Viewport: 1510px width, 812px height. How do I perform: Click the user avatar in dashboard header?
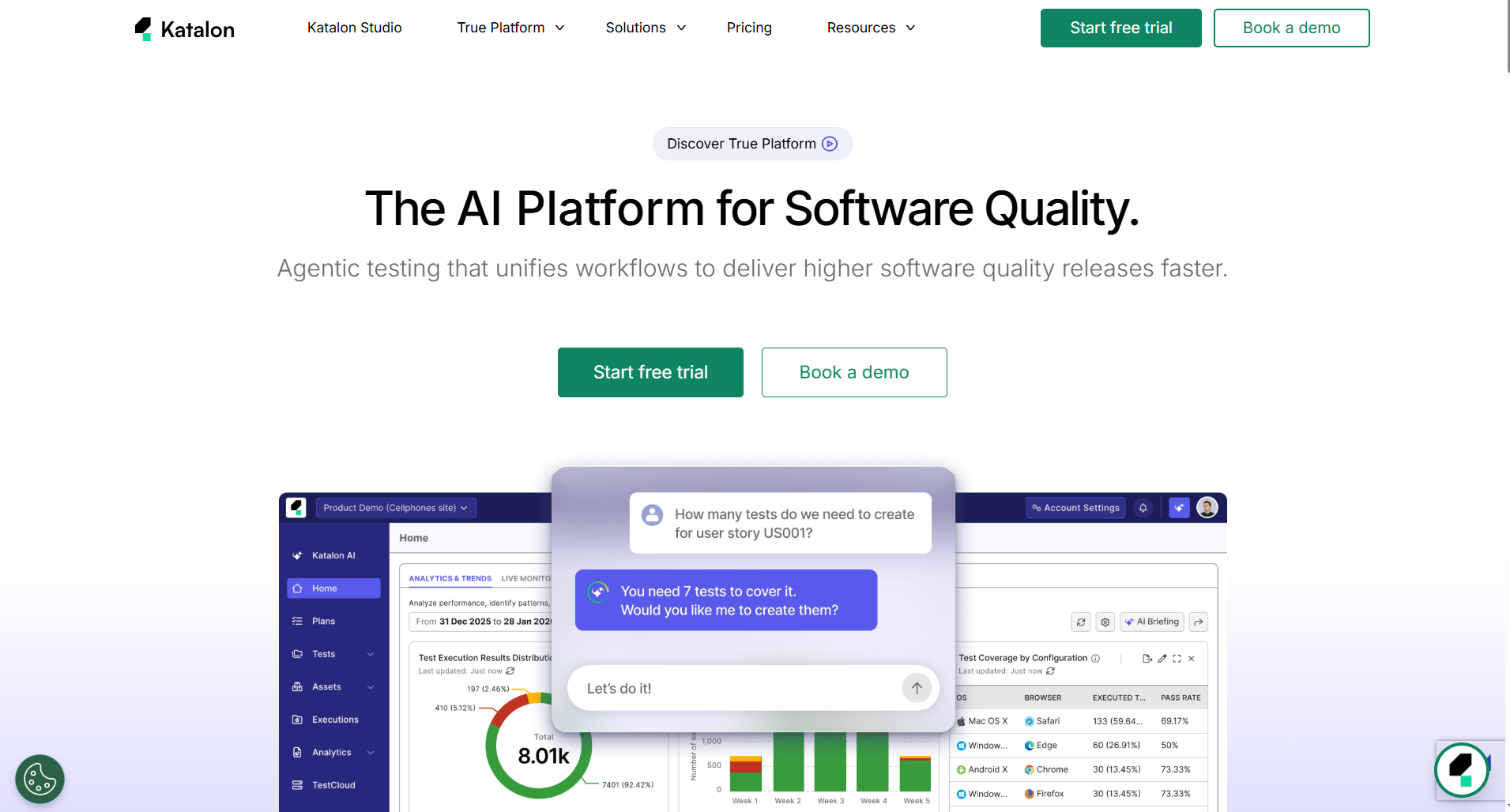click(x=1207, y=508)
